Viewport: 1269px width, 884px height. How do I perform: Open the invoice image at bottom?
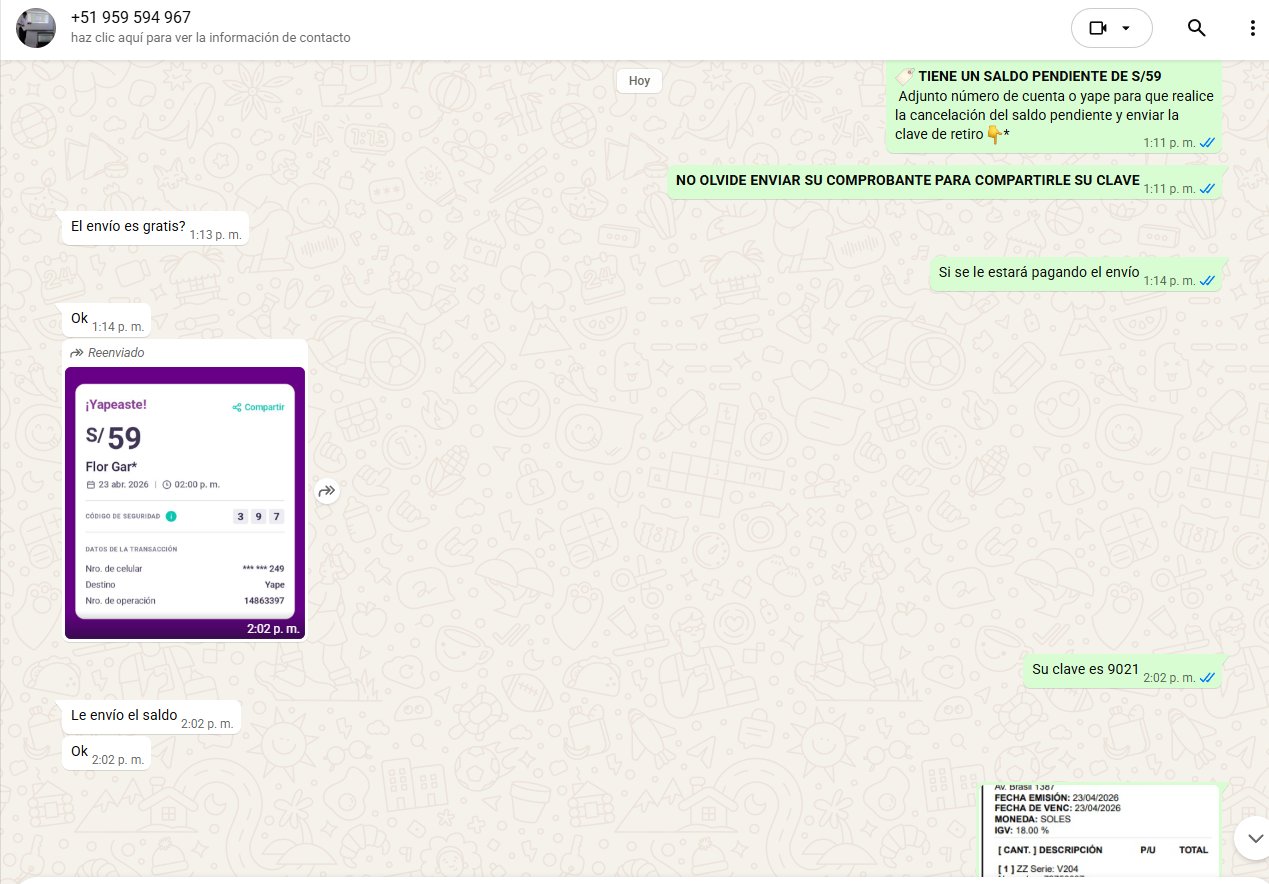[1100, 828]
